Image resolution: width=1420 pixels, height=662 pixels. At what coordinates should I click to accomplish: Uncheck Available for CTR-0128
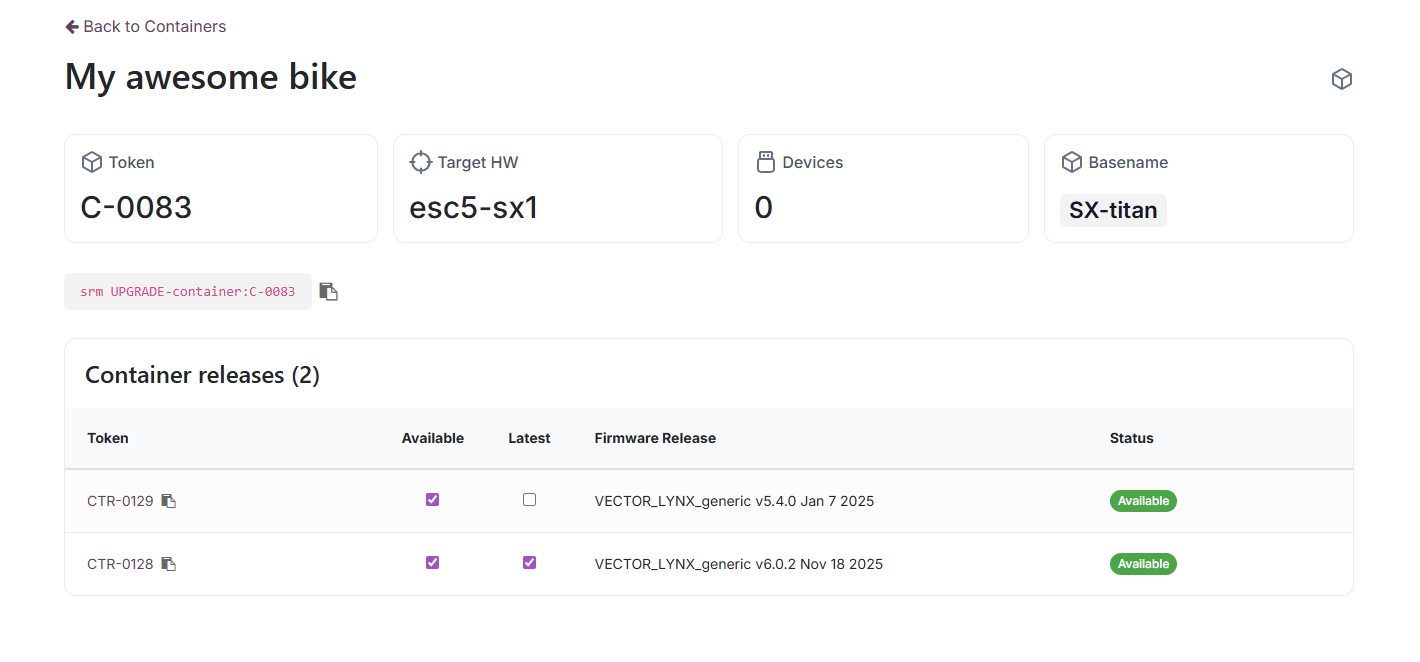(x=432, y=563)
